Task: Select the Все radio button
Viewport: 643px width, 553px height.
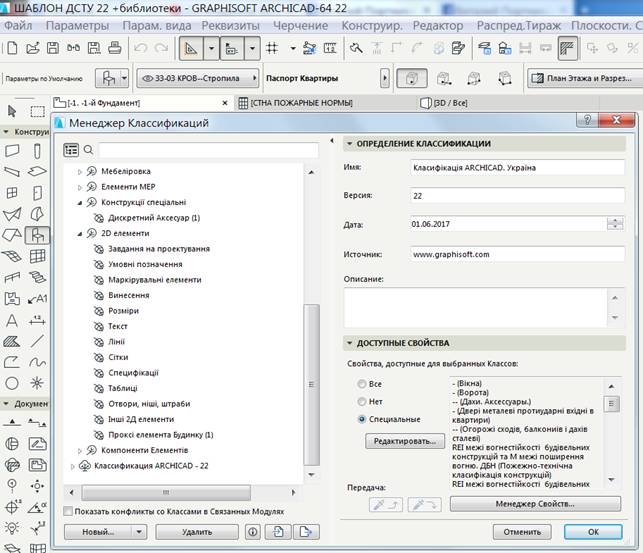Action: 362,384
